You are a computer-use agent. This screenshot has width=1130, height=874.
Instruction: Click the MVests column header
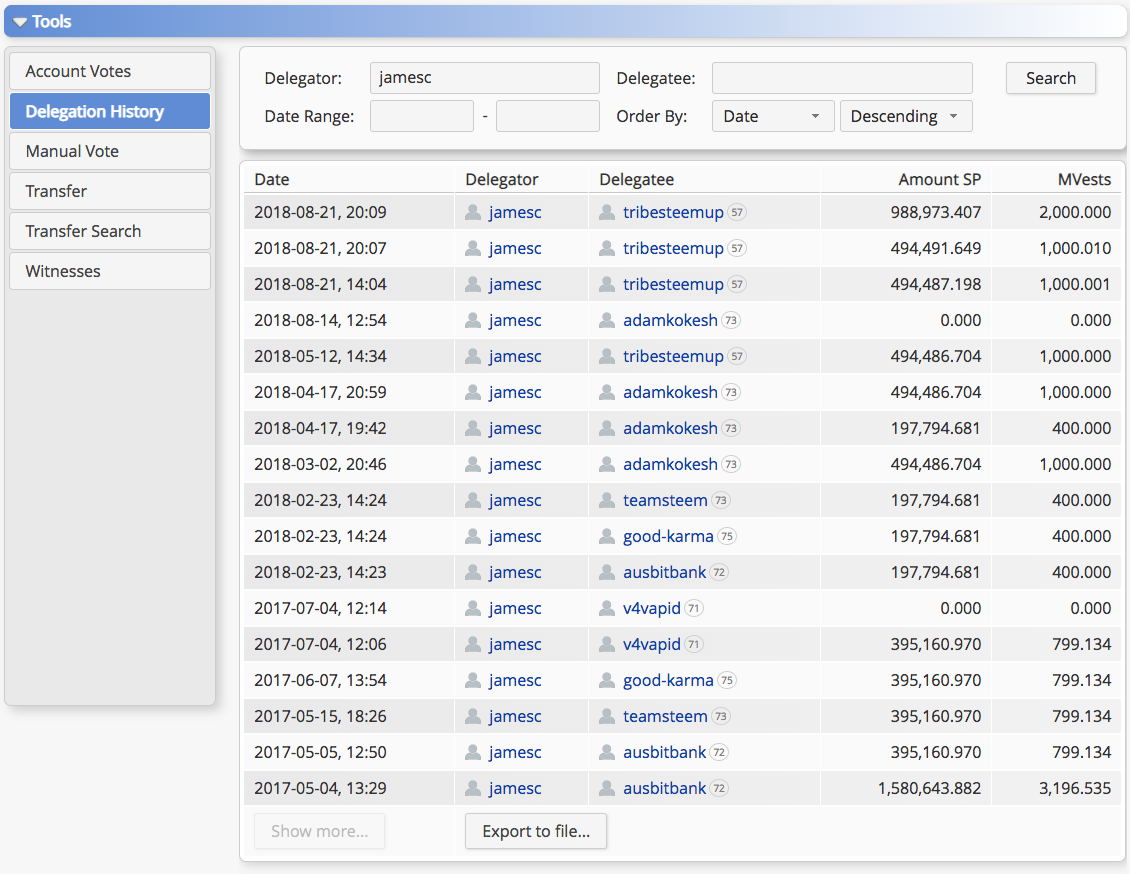(1084, 179)
